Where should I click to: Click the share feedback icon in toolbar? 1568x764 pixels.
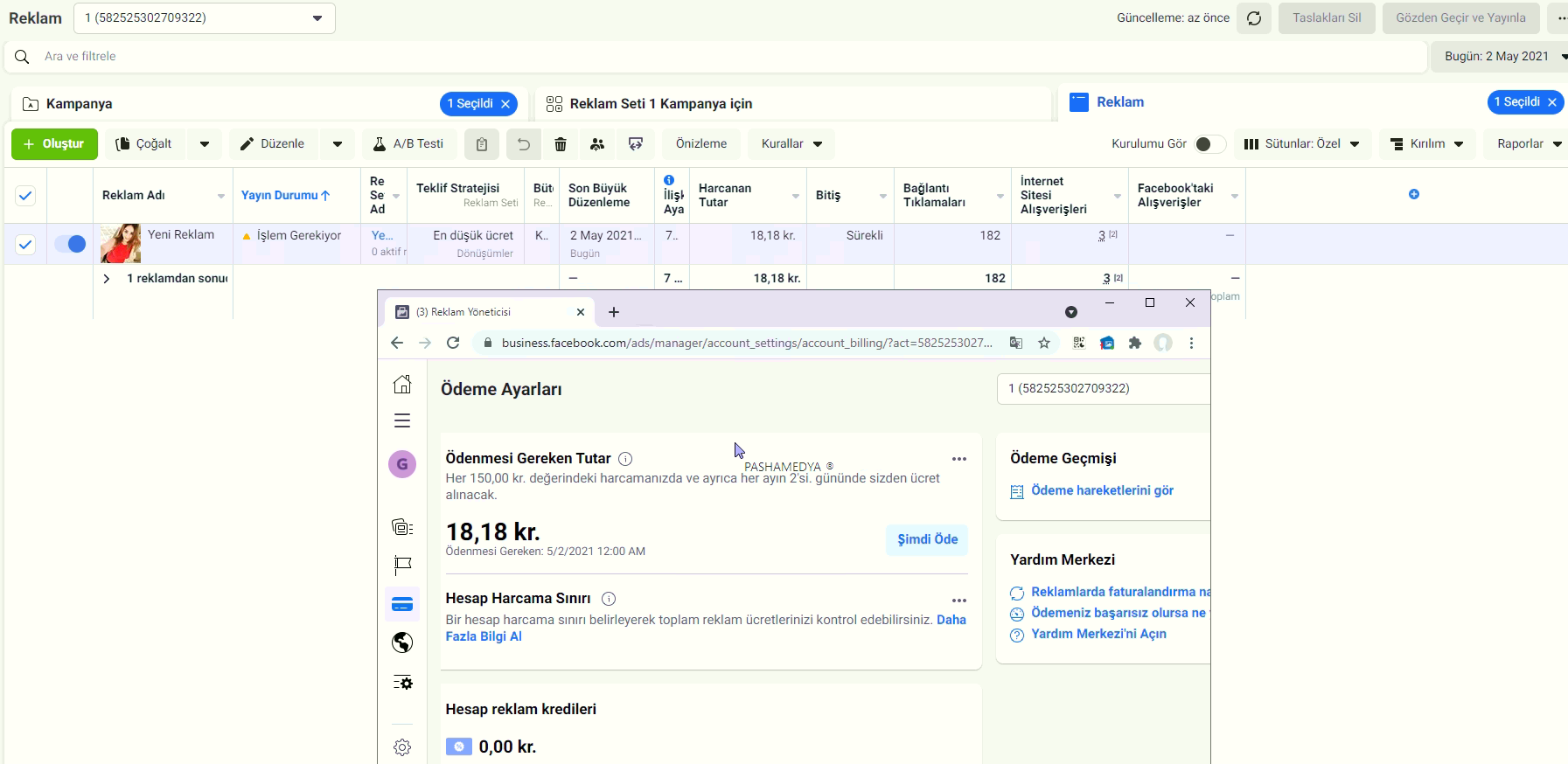636,144
